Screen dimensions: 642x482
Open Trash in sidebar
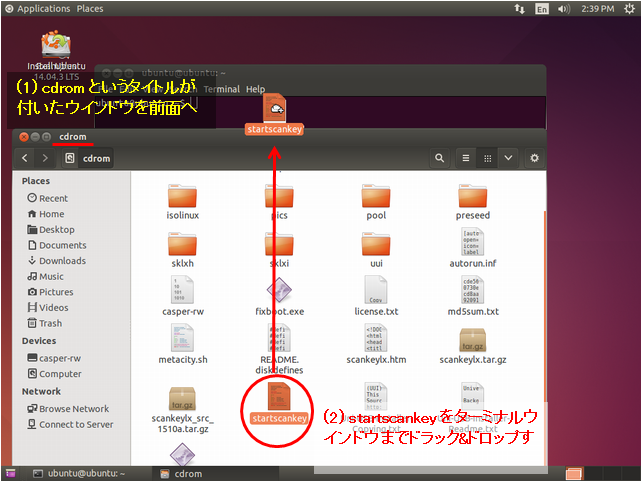45,323
